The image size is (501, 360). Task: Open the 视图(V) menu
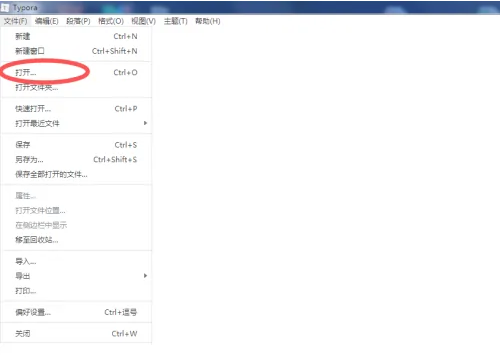(x=143, y=21)
